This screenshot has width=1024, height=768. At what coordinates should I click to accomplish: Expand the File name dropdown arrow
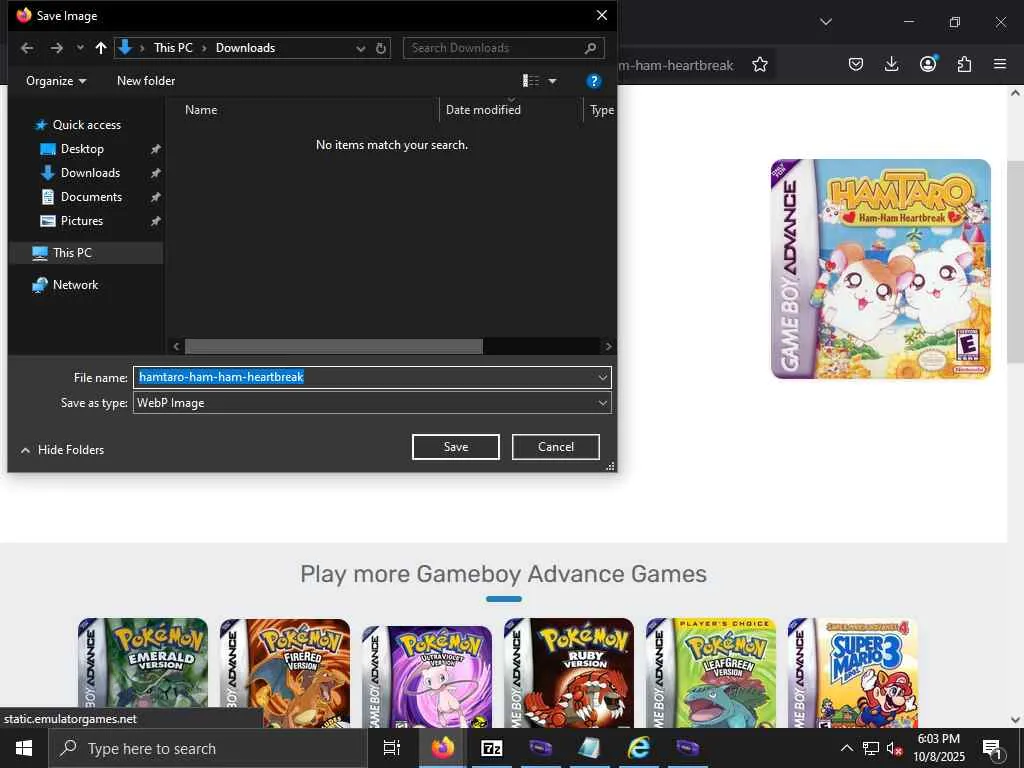point(602,377)
